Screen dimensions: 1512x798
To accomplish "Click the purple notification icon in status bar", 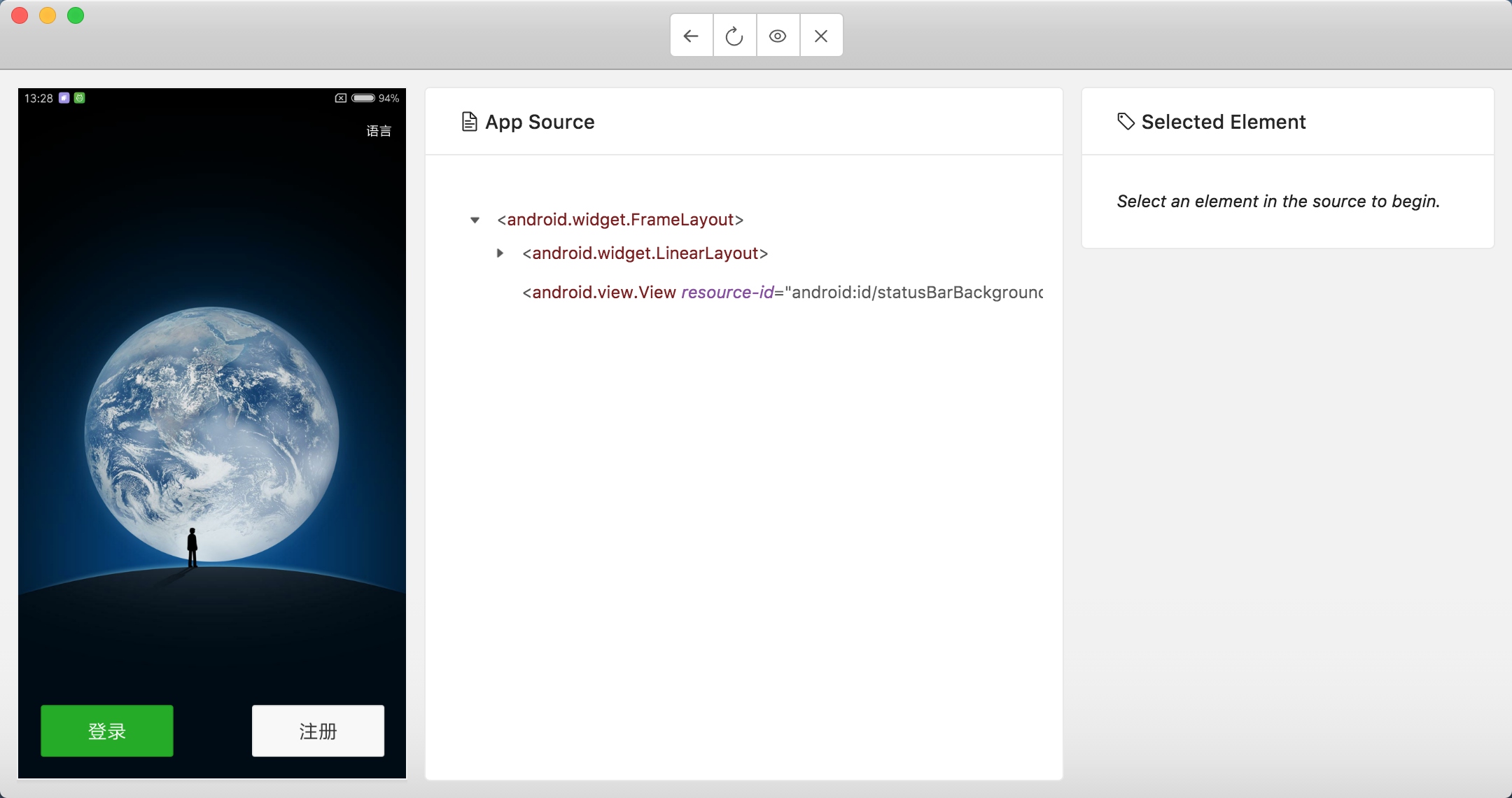I will pyautogui.click(x=64, y=98).
